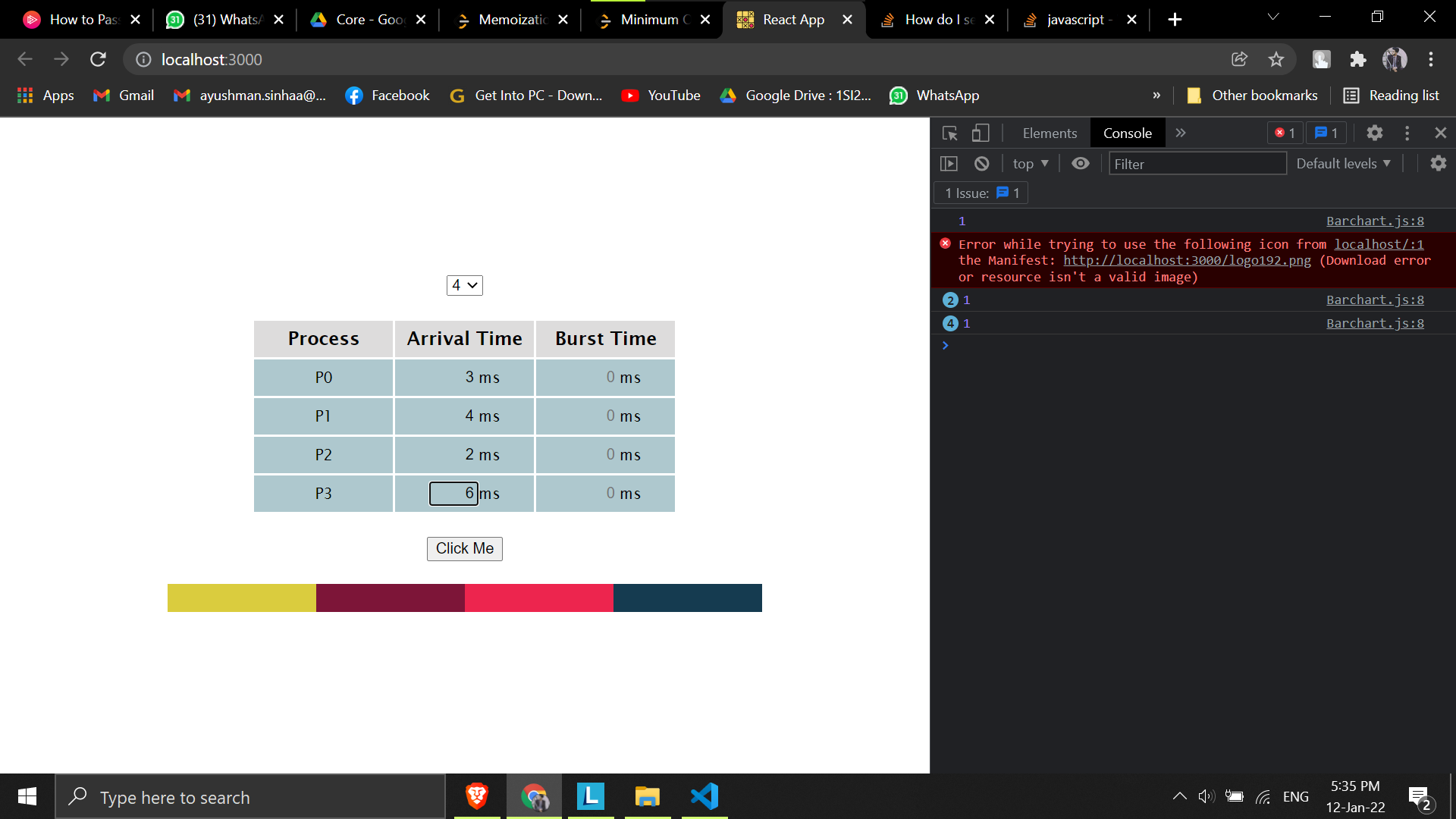1456x819 pixels.
Task: Open Apps bookmark shortcut
Action: pyautogui.click(x=45, y=96)
